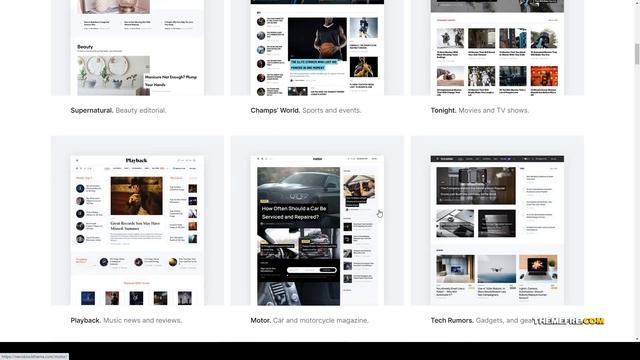Open the Champs' World sports demo thumbnail
This screenshot has width=640, height=360.
pos(317,48)
